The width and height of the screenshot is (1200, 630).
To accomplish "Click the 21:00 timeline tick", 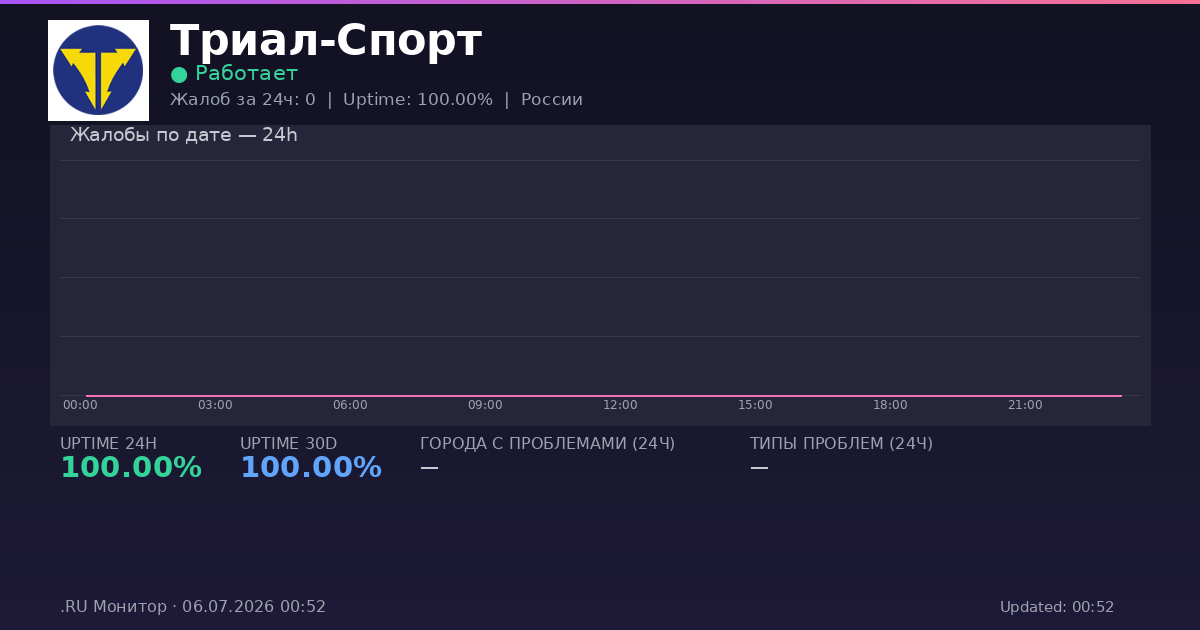I will click(1025, 405).
